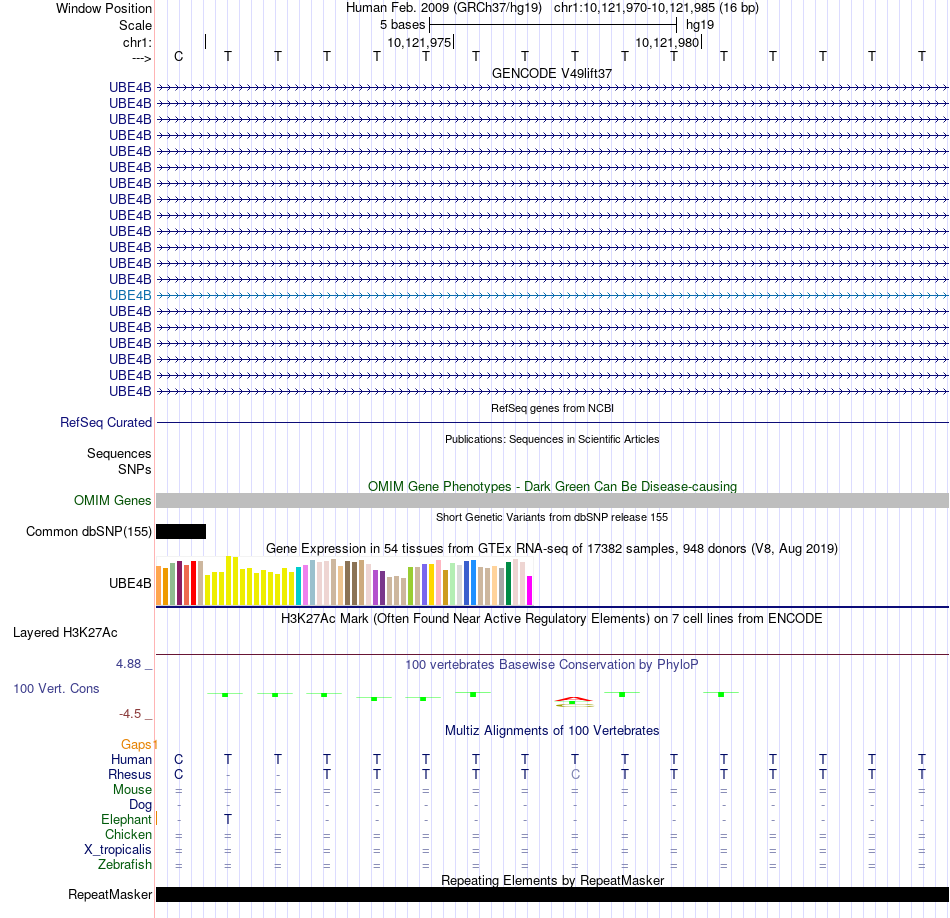Select the black dbSNP variant block
Viewport: 950px width, 918px height.
click(x=181, y=531)
